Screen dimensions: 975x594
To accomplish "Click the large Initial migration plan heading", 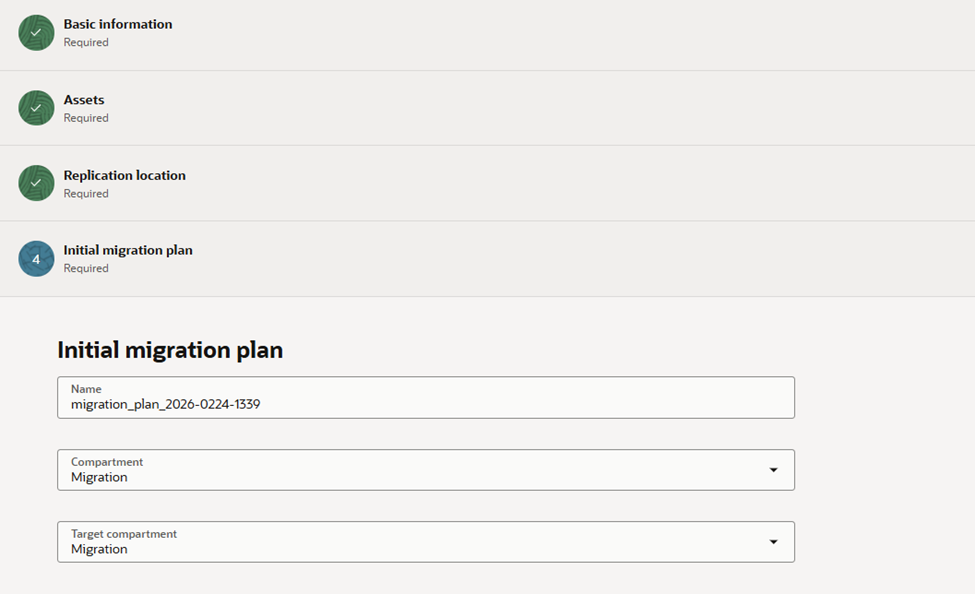I will click(170, 350).
